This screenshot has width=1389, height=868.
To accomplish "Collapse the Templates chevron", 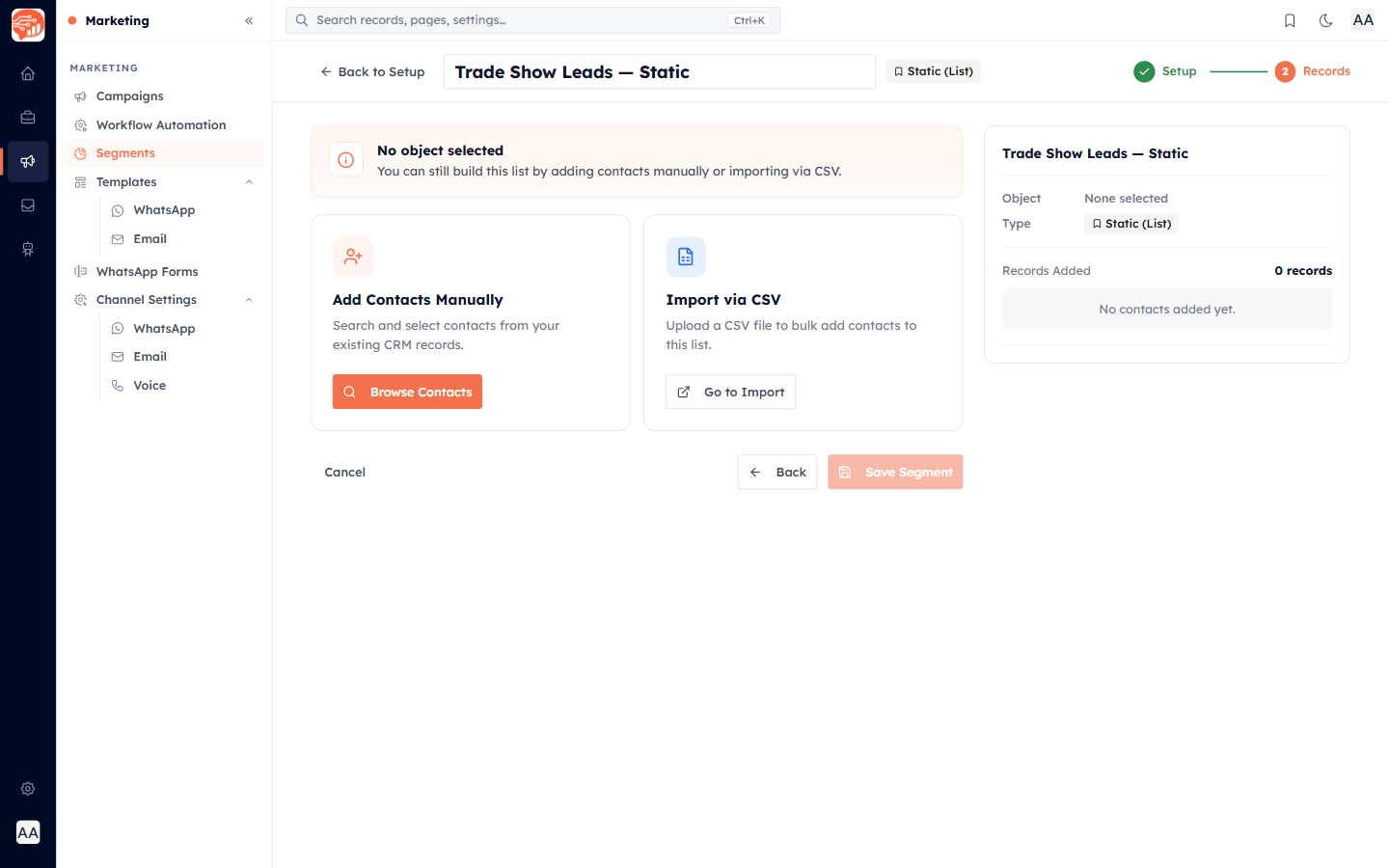I will point(249,182).
